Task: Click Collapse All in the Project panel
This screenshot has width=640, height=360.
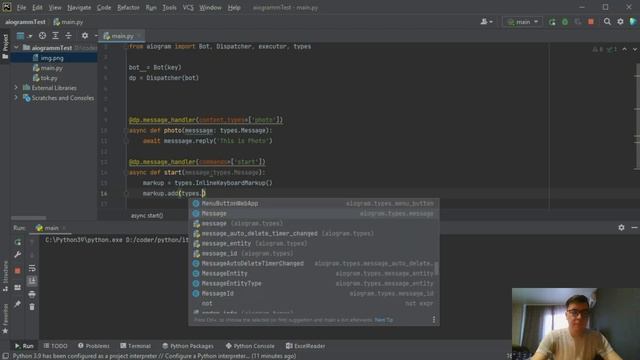Action: click(x=68, y=36)
